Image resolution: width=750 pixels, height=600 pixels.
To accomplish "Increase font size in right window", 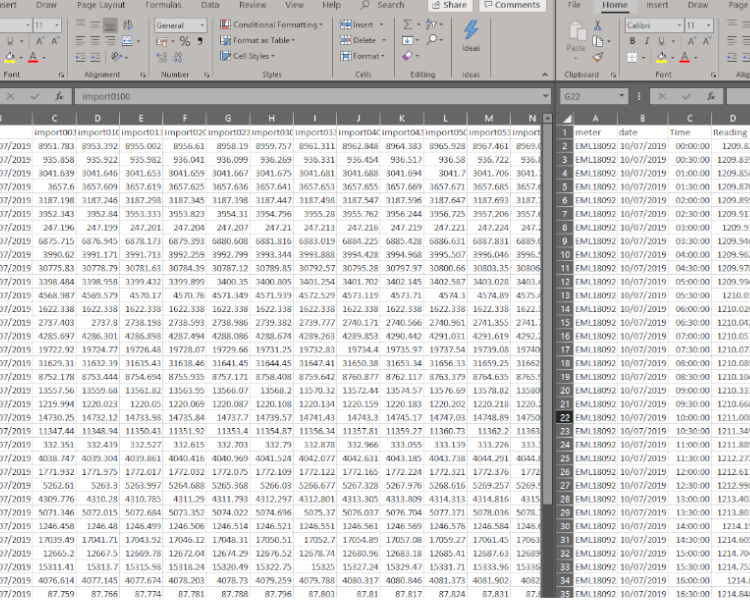I will pyautogui.click(x=692, y=41).
